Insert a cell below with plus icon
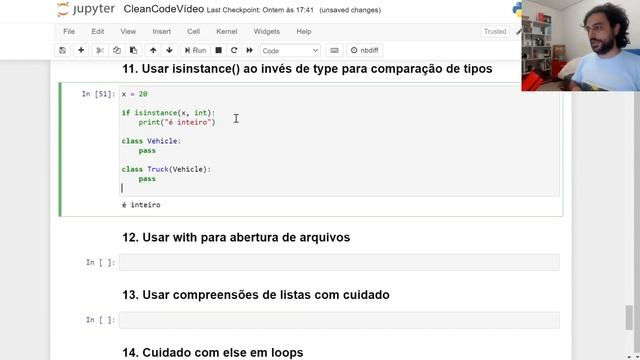The image size is (640, 360). pos(81,50)
